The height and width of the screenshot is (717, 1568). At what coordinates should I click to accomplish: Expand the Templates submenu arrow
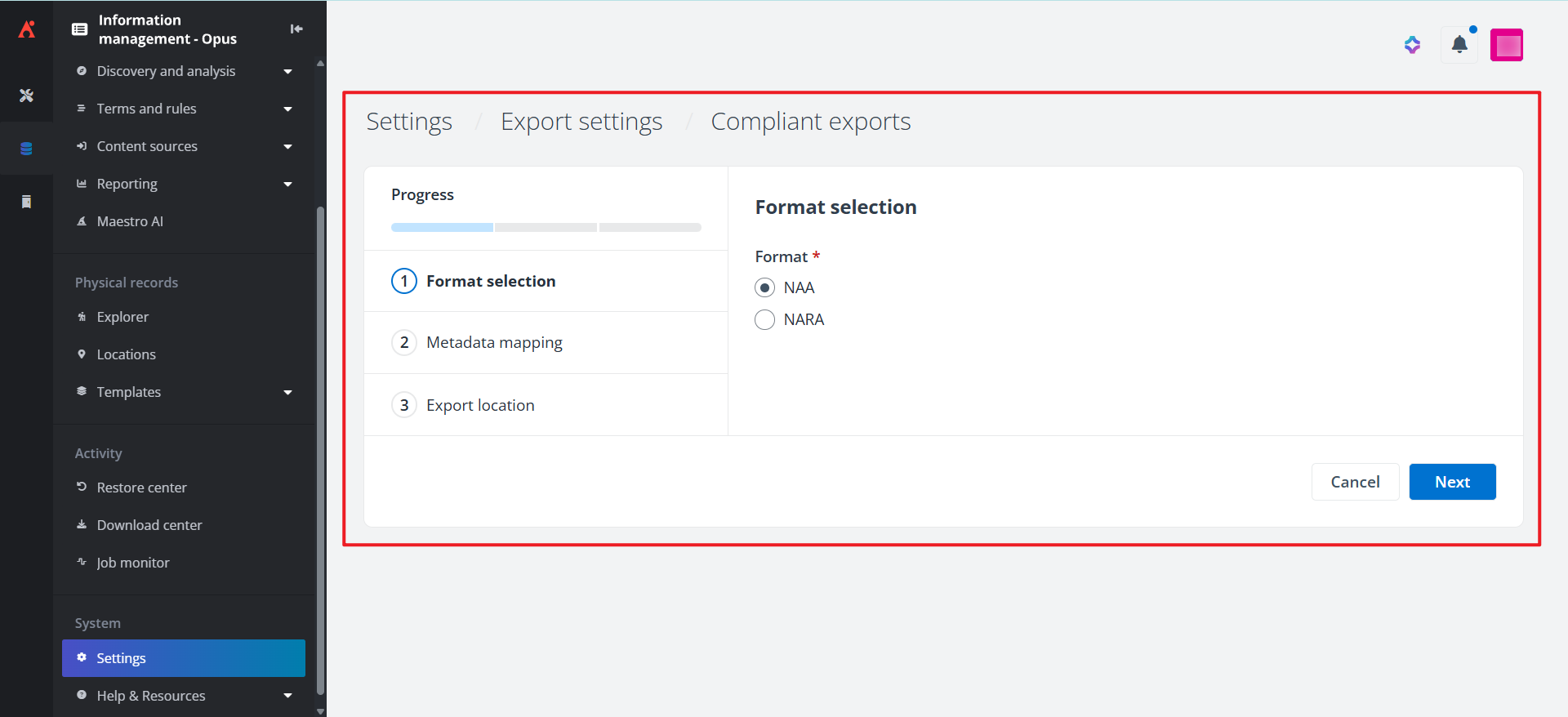tap(287, 393)
